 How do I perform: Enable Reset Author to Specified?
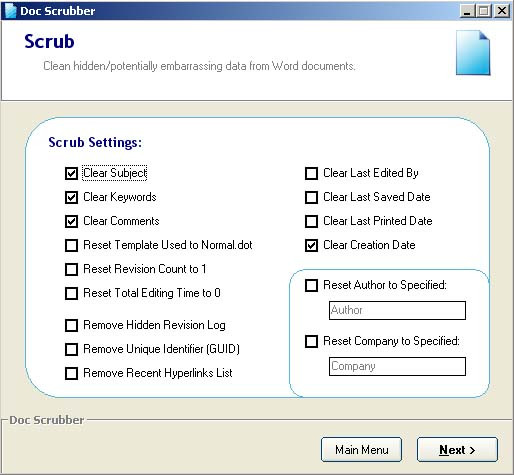[x=311, y=285]
